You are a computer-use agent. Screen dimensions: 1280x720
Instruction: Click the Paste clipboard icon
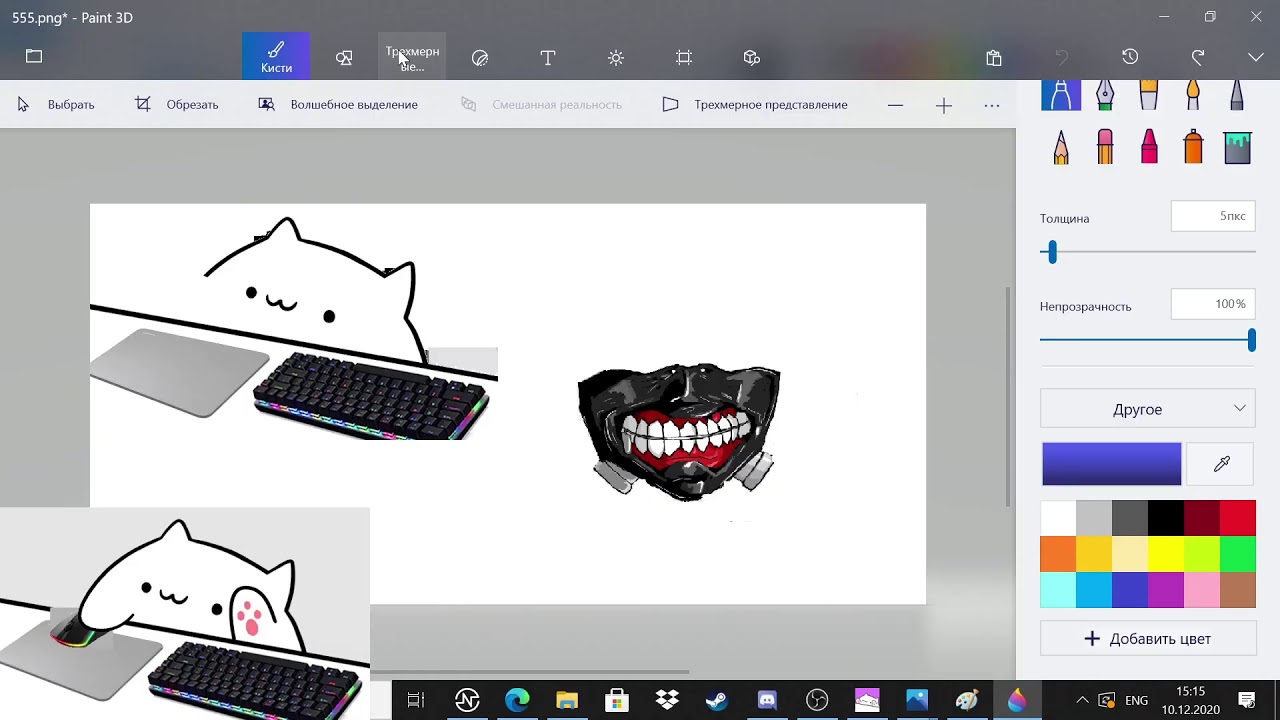(x=994, y=58)
